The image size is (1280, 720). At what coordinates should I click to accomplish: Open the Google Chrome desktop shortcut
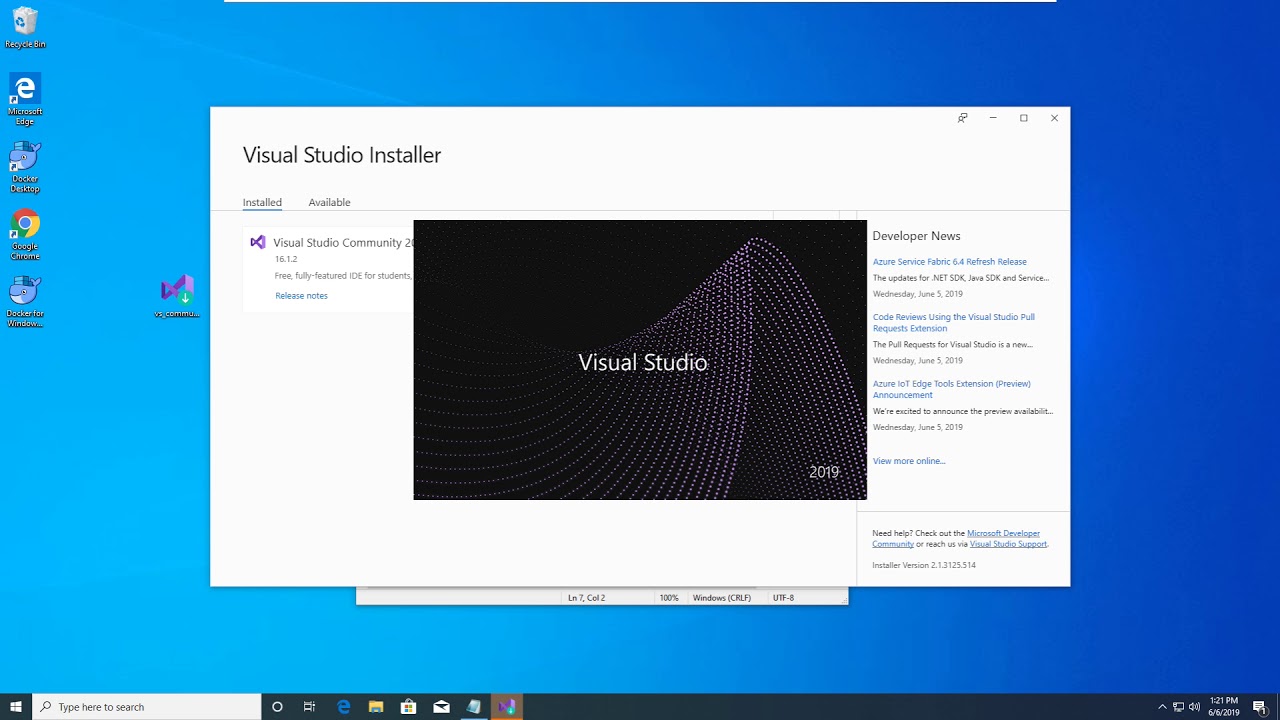pos(25,235)
